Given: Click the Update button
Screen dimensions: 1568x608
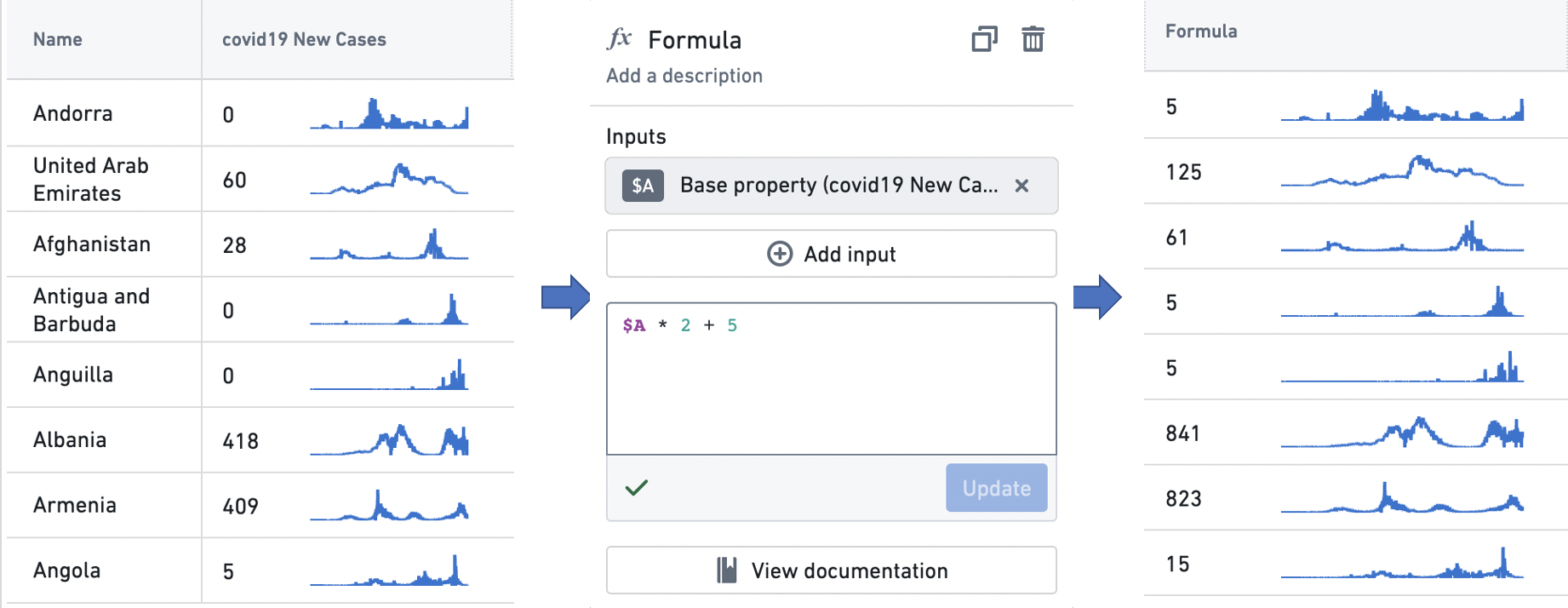Looking at the screenshot, I should click(x=996, y=488).
